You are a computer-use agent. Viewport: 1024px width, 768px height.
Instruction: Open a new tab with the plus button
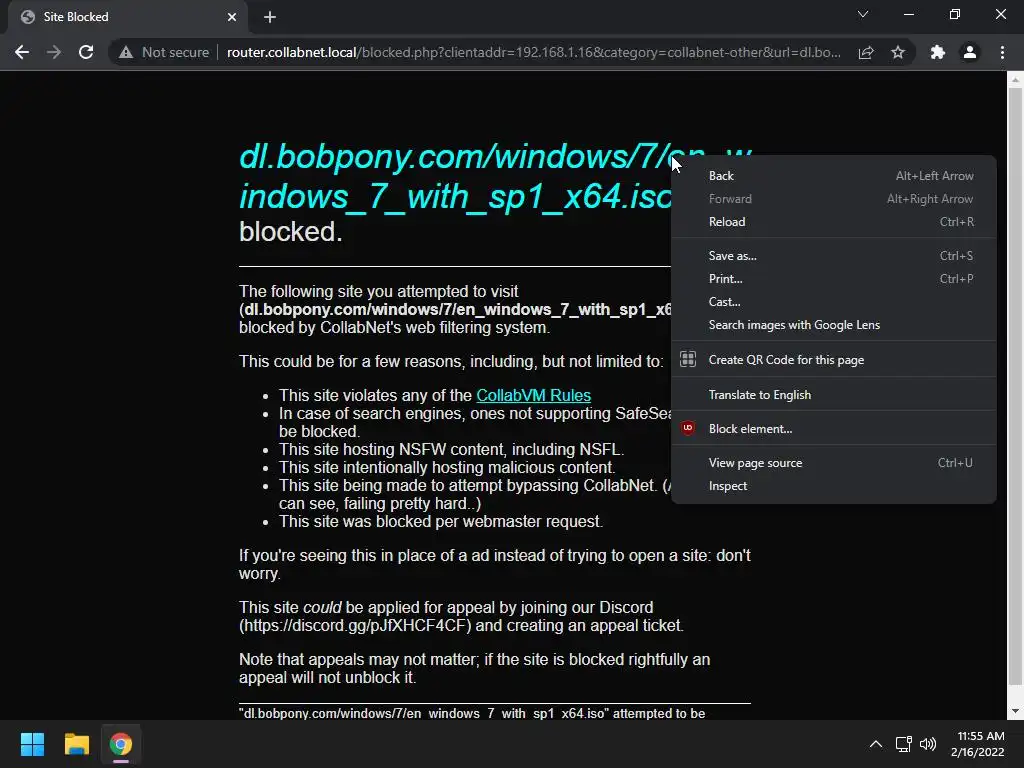pyautogui.click(x=270, y=17)
